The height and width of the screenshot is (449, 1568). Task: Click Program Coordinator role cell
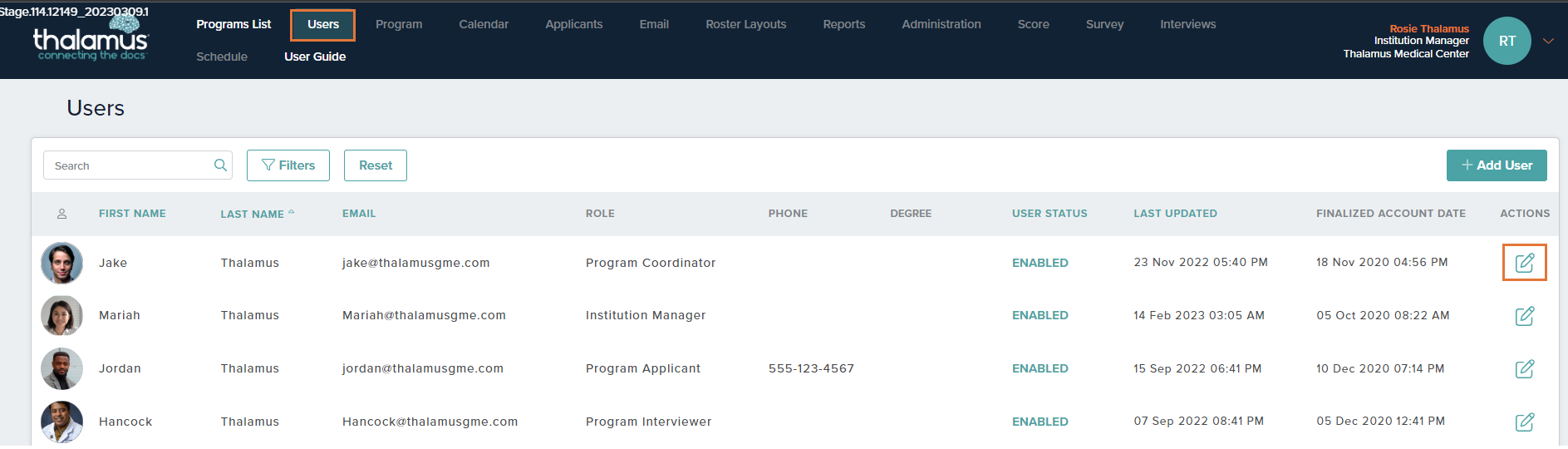point(651,263)
